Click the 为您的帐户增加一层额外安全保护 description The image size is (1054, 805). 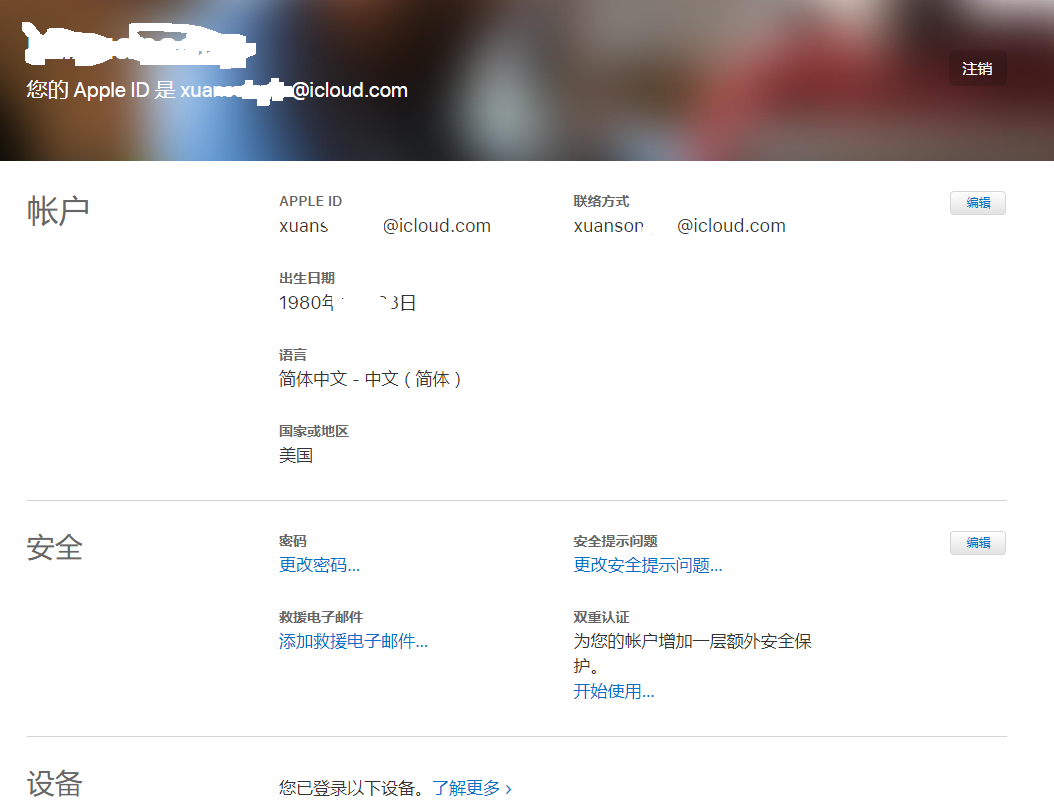[693, 653]
